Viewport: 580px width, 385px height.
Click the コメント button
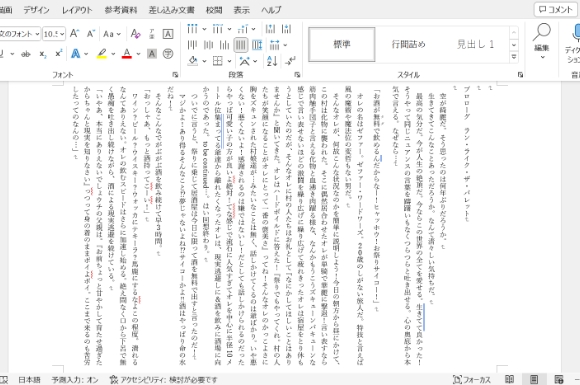[556, 10]
